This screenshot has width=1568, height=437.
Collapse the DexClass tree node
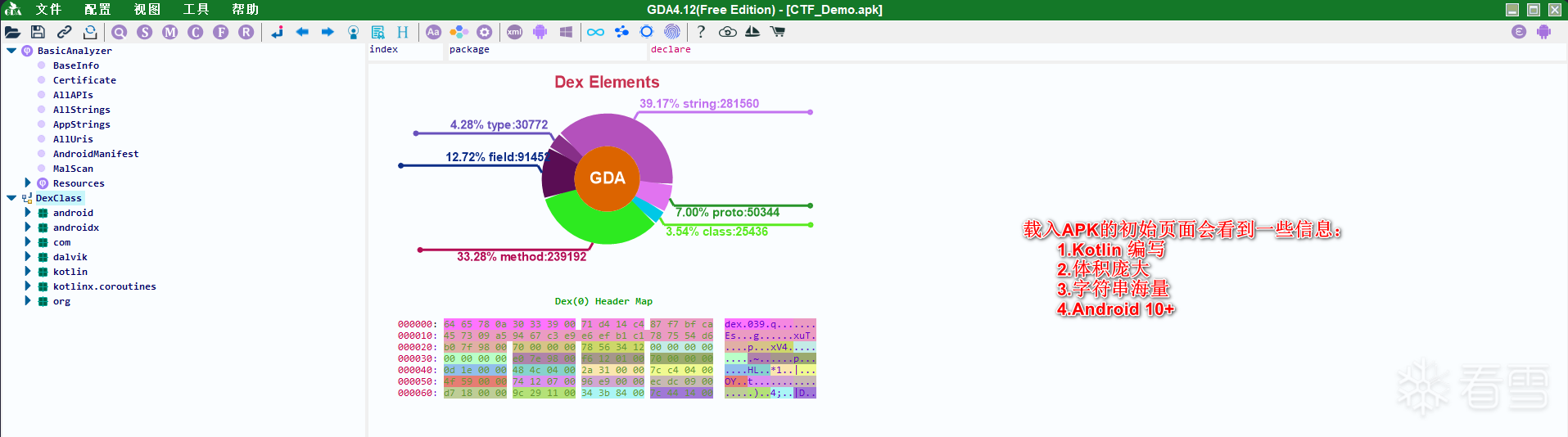point(11,198)
